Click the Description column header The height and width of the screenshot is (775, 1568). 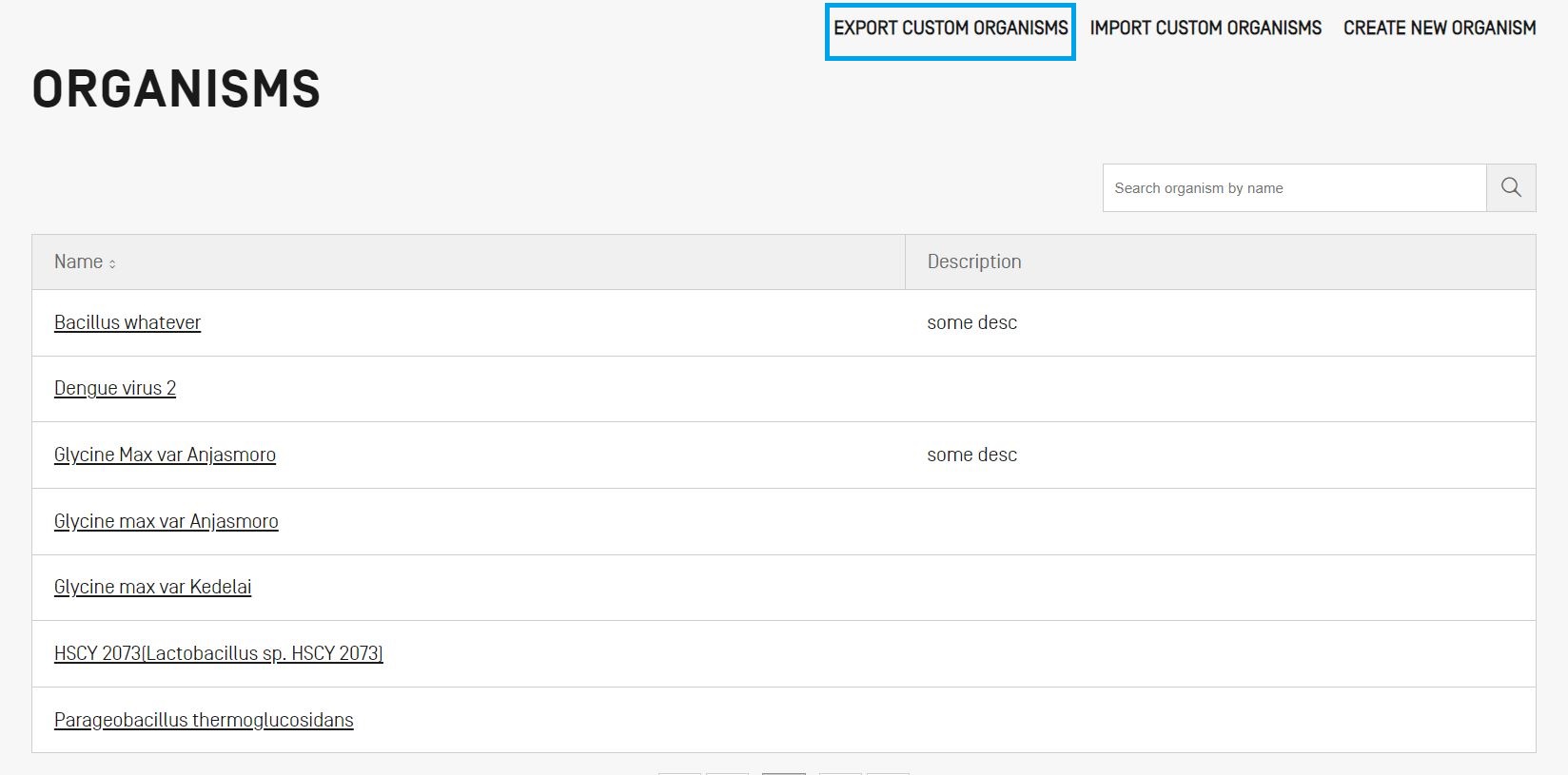point(973,262)
